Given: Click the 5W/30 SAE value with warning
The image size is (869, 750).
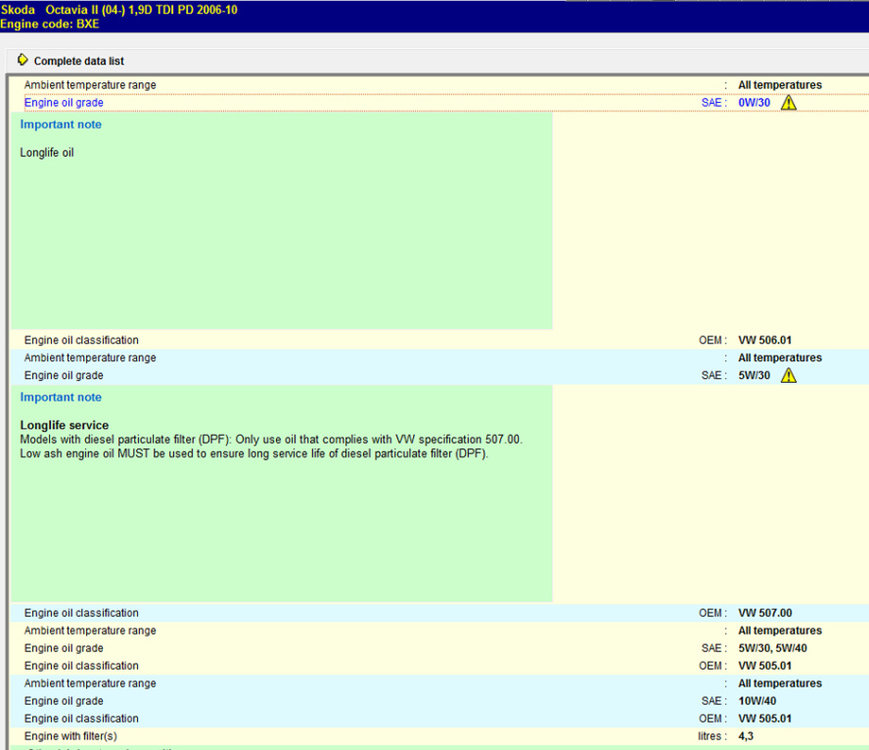Looking at the screenshot, I should pyautogui.click(x=754, y=375).
